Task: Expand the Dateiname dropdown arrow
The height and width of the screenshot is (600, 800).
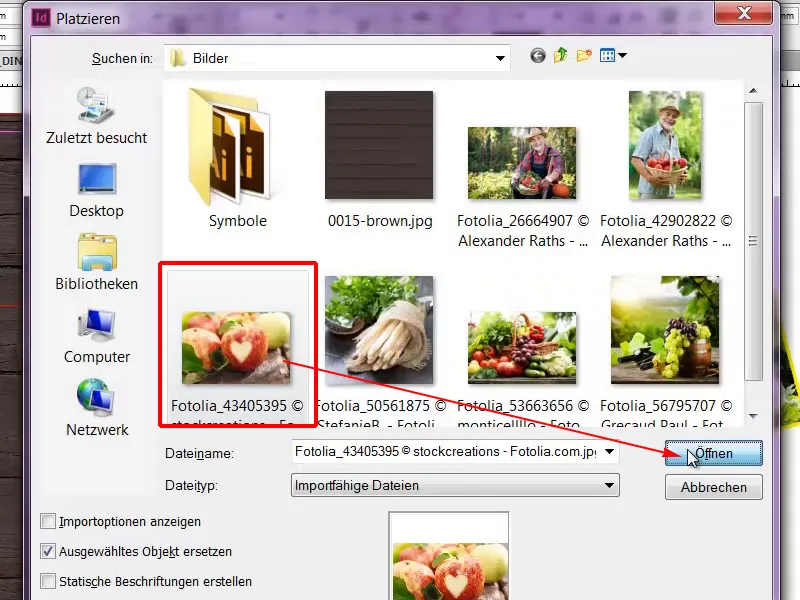Action: (x=609, y=452)
